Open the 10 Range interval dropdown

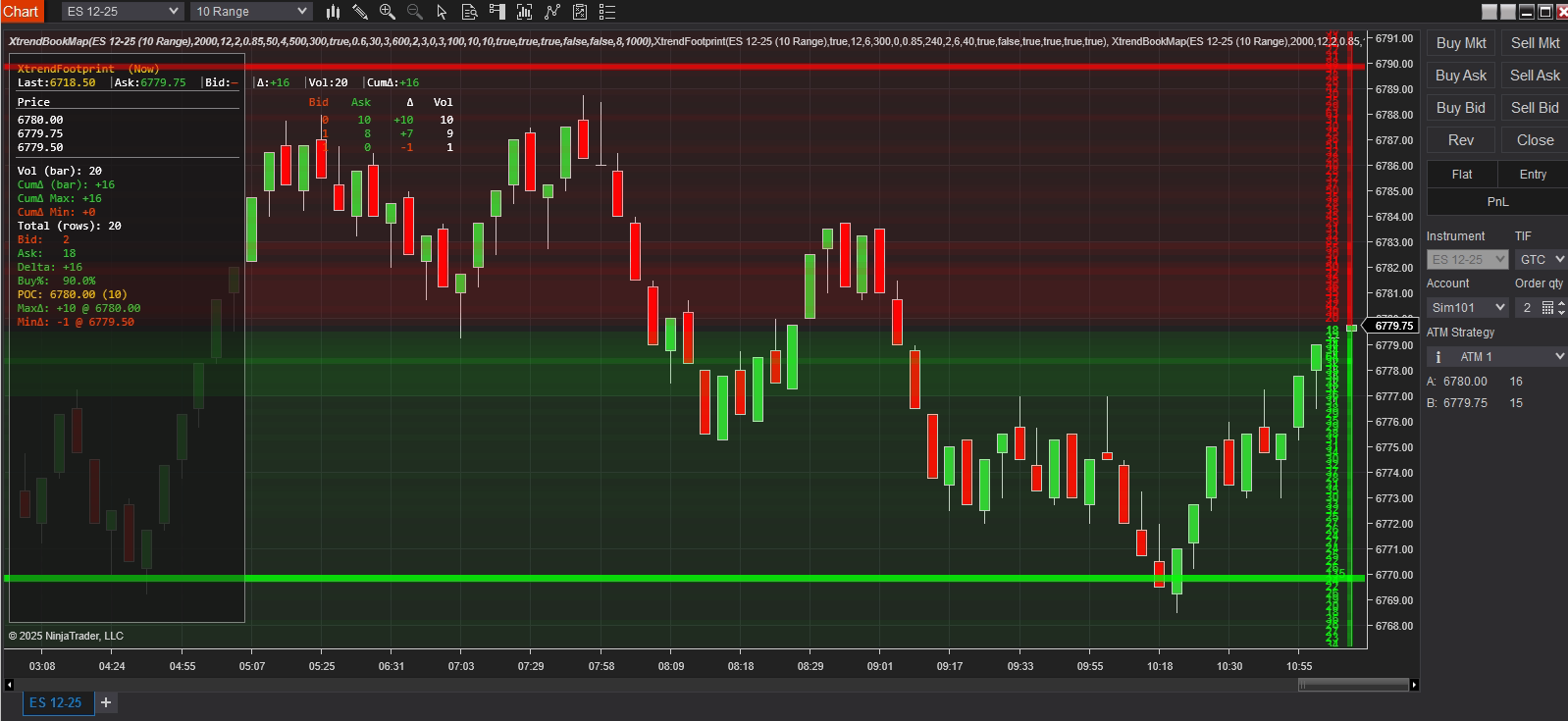pyautogui.click(x=250, y=12)
